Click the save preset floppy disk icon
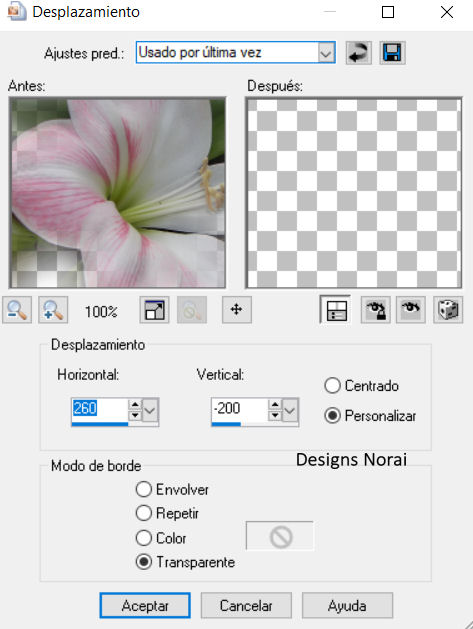Image resolution: width=473 pixels, height=629 pixels. point(392,53)
